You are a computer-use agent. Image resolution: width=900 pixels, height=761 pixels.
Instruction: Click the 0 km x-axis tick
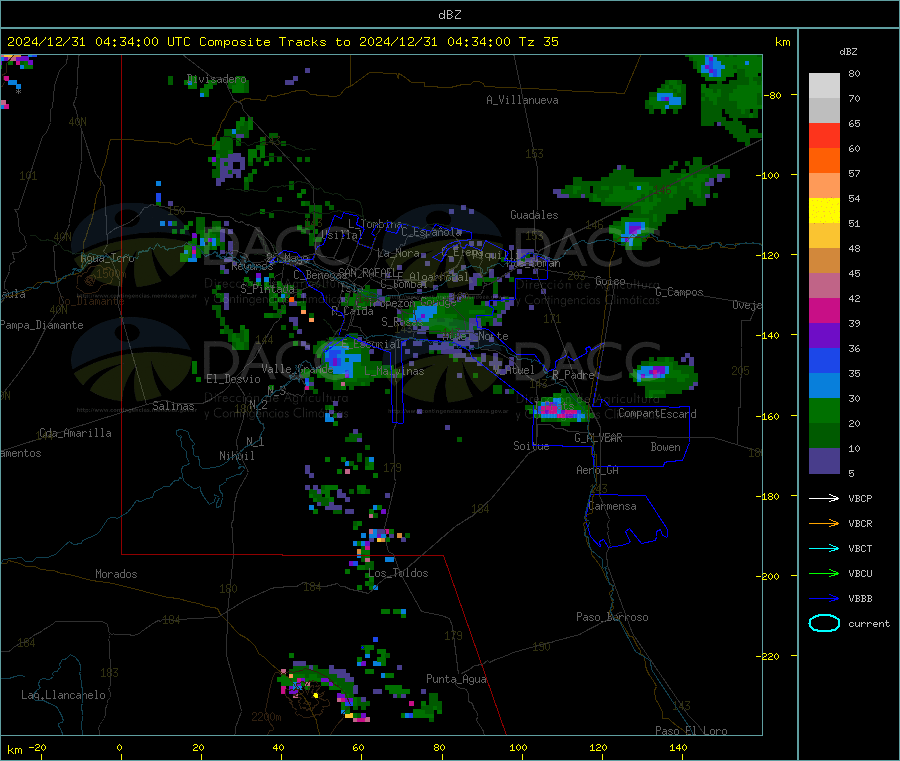tap(119, 747)
